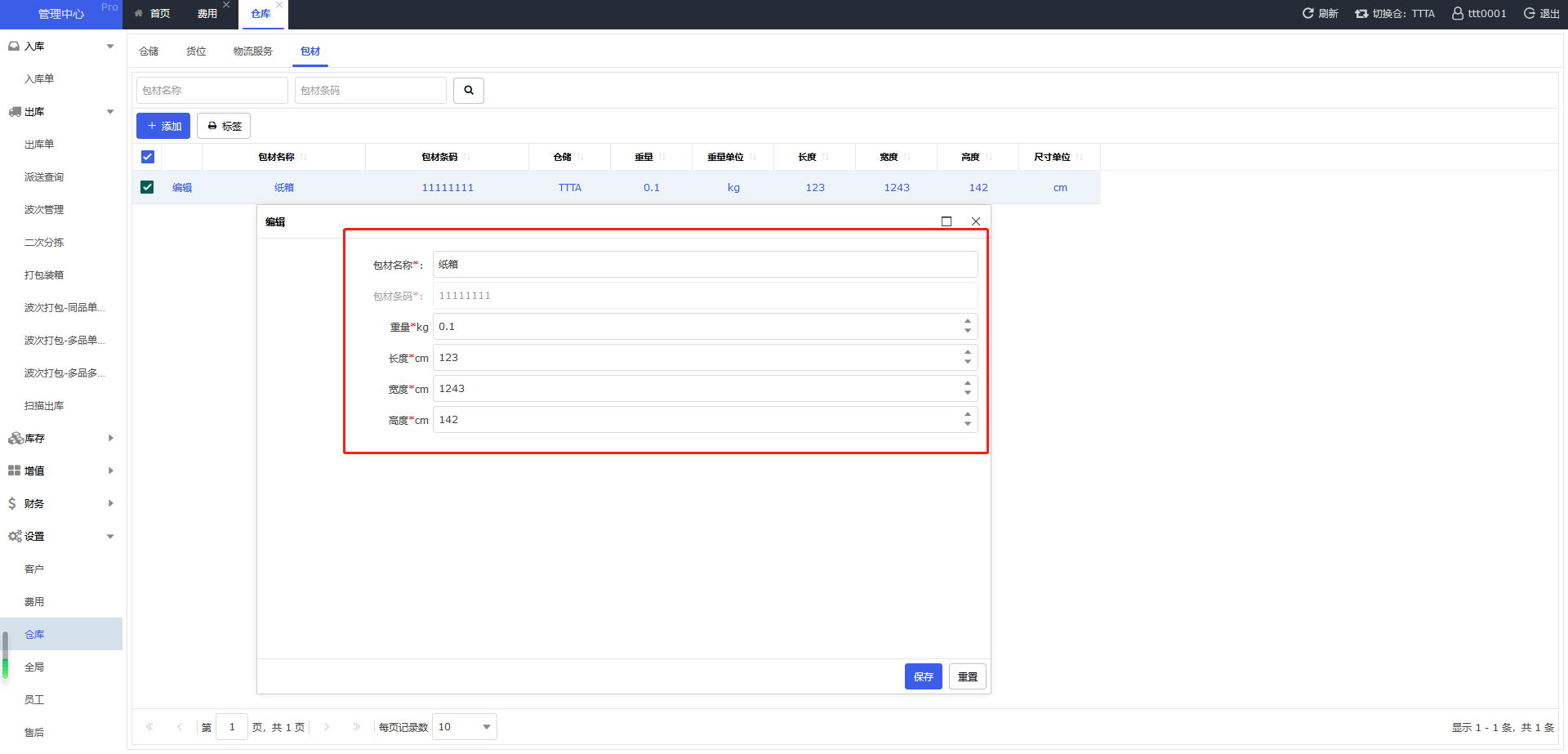This screenshot has width=1568, height=754.
Task: Close the 编辑 dialog
Action: pyautogui.click(x=976, y=221)
